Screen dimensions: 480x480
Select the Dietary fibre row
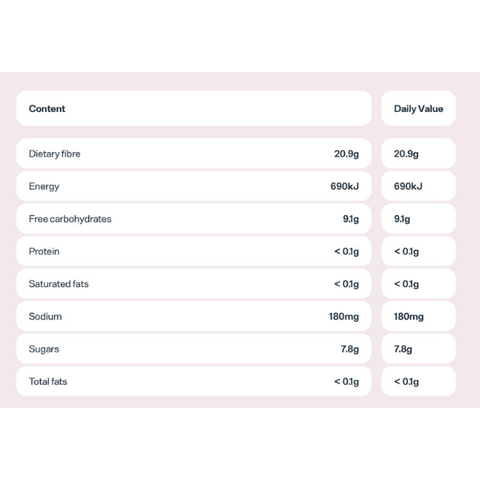coord(194,153)
